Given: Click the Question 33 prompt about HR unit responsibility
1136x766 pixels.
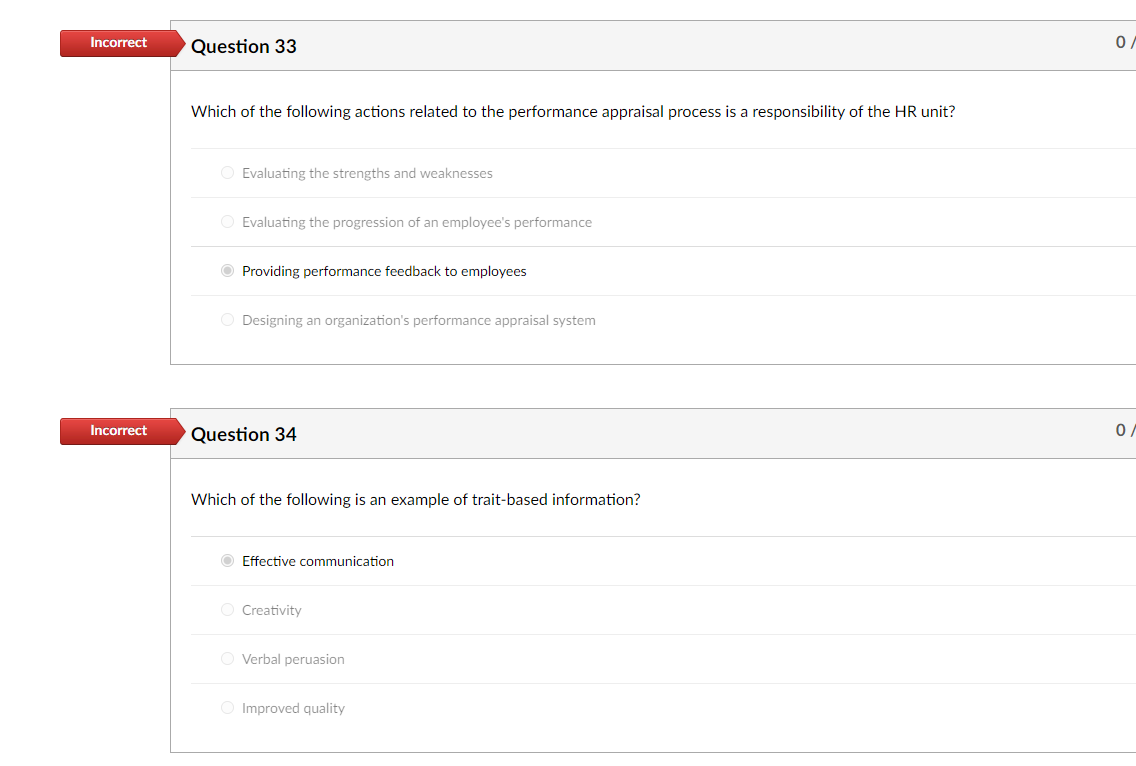Looking at the screenshot, I should 573,111.
